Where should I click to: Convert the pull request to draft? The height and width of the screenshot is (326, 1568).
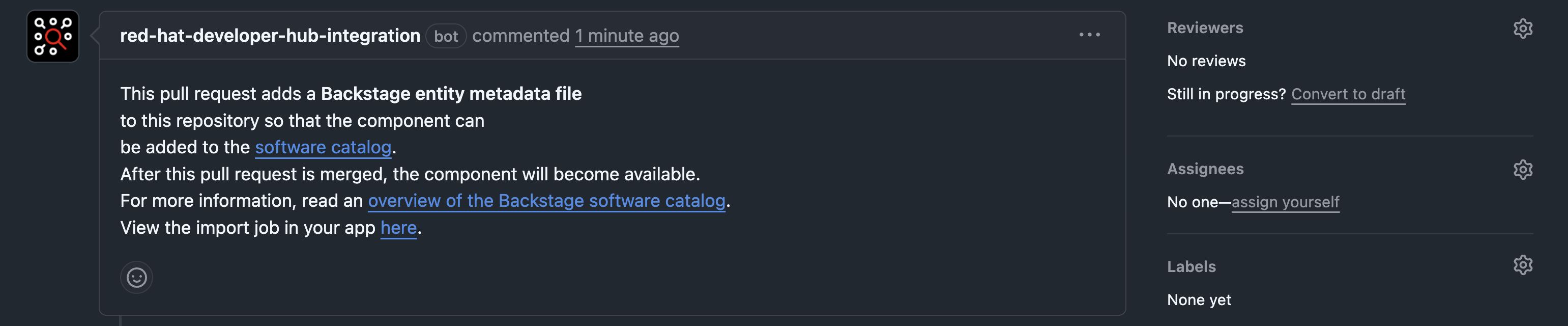pyautogui.click(x=1348, y=94)
